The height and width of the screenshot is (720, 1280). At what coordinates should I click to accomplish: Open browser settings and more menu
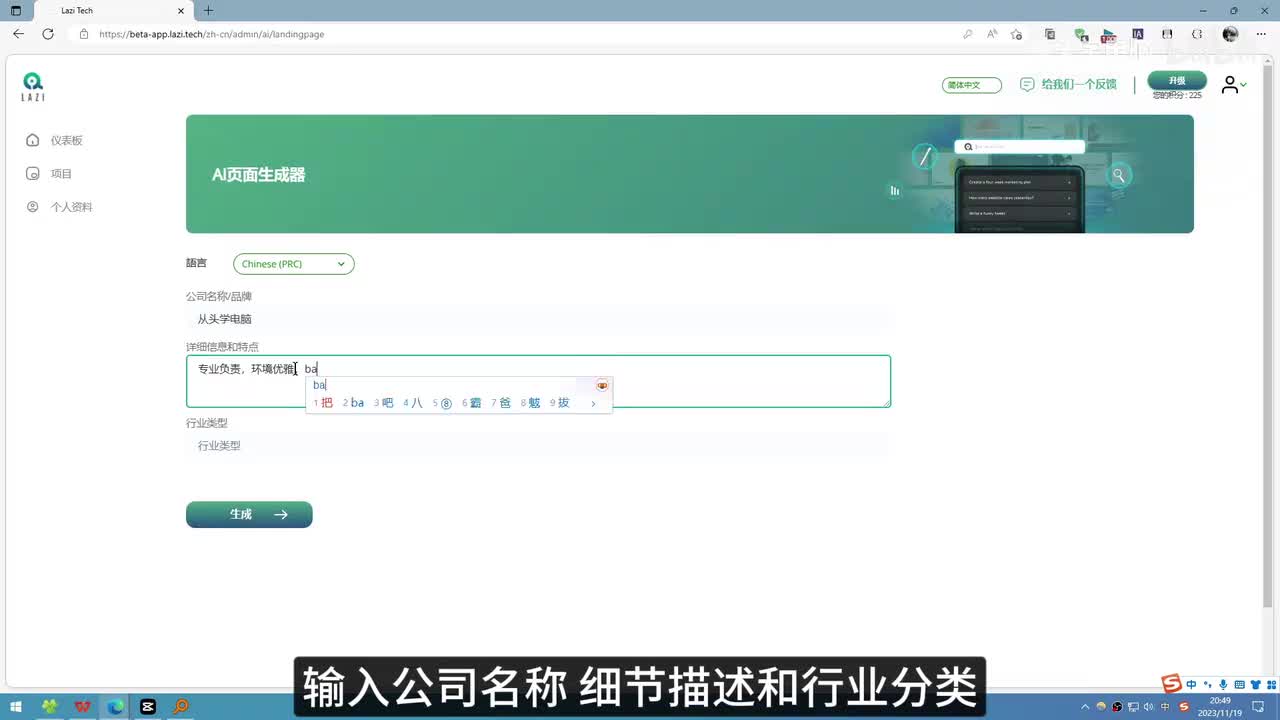point(1261,34)
